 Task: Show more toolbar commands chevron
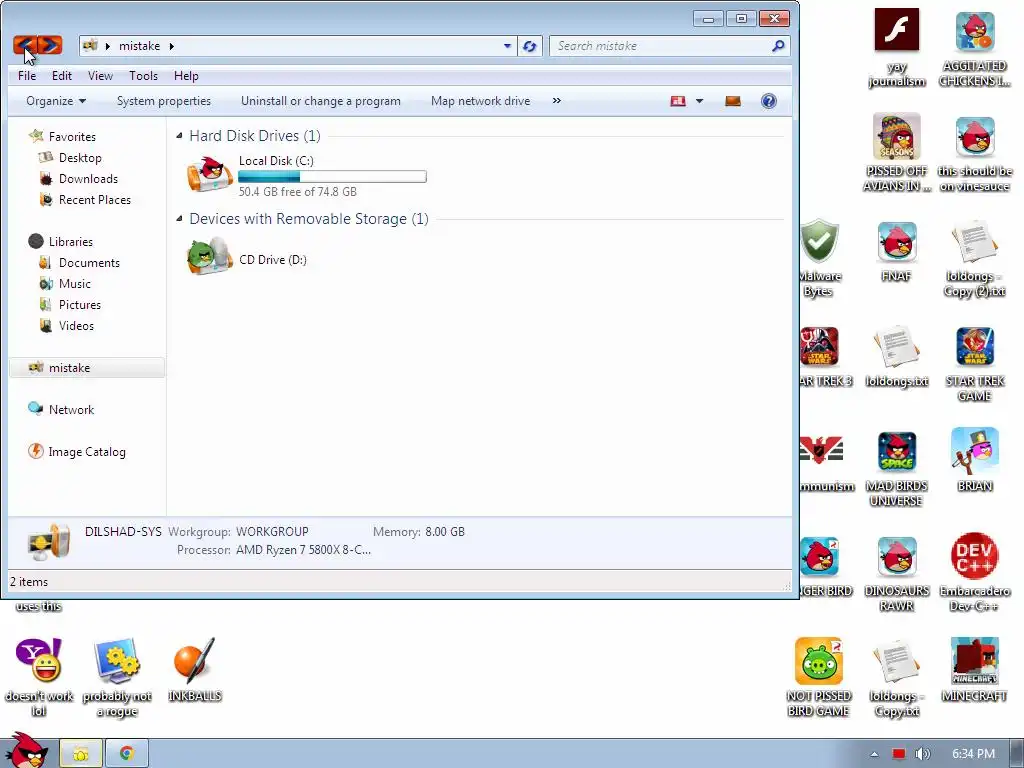tap(556, 101)
